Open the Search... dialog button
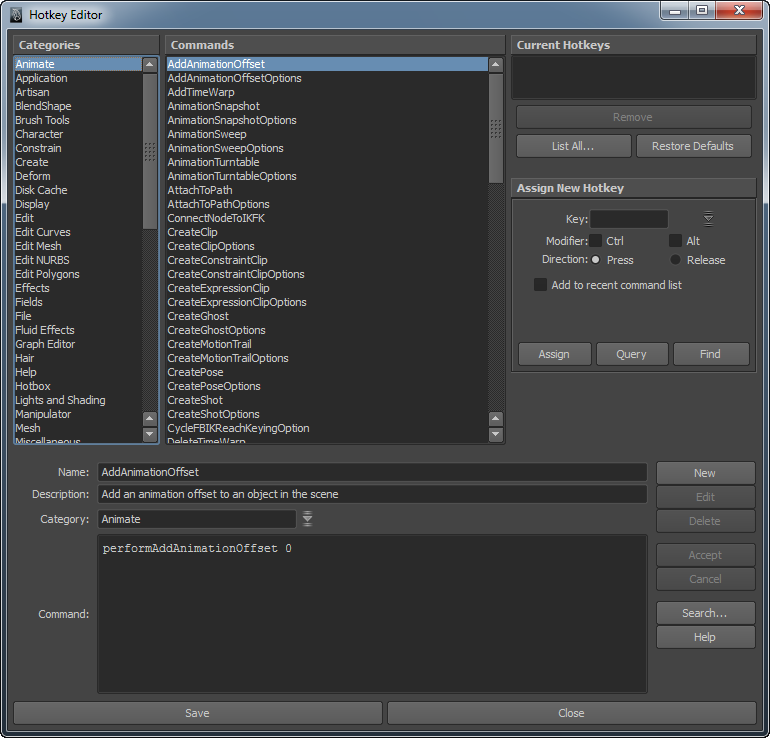The height and width of the screenshot is (738, 770). coord(704,613)
